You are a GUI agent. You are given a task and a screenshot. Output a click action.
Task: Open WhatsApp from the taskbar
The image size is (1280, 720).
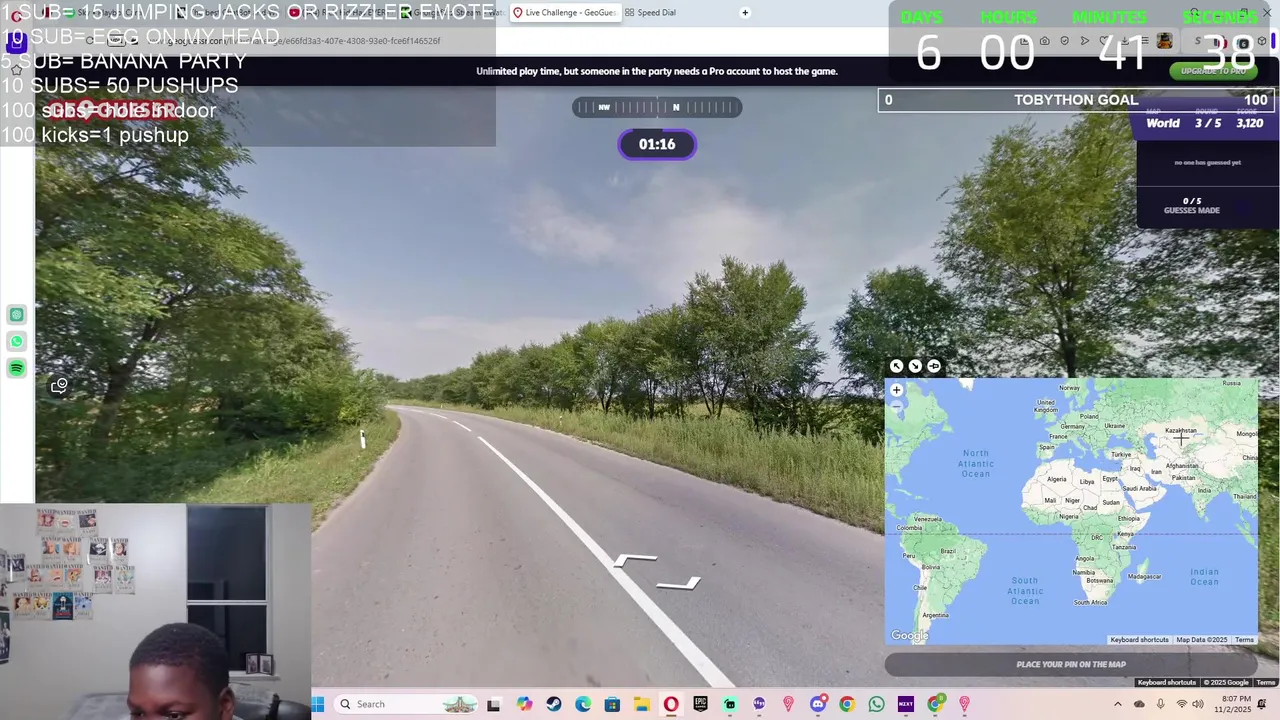(x=877, y=705)
